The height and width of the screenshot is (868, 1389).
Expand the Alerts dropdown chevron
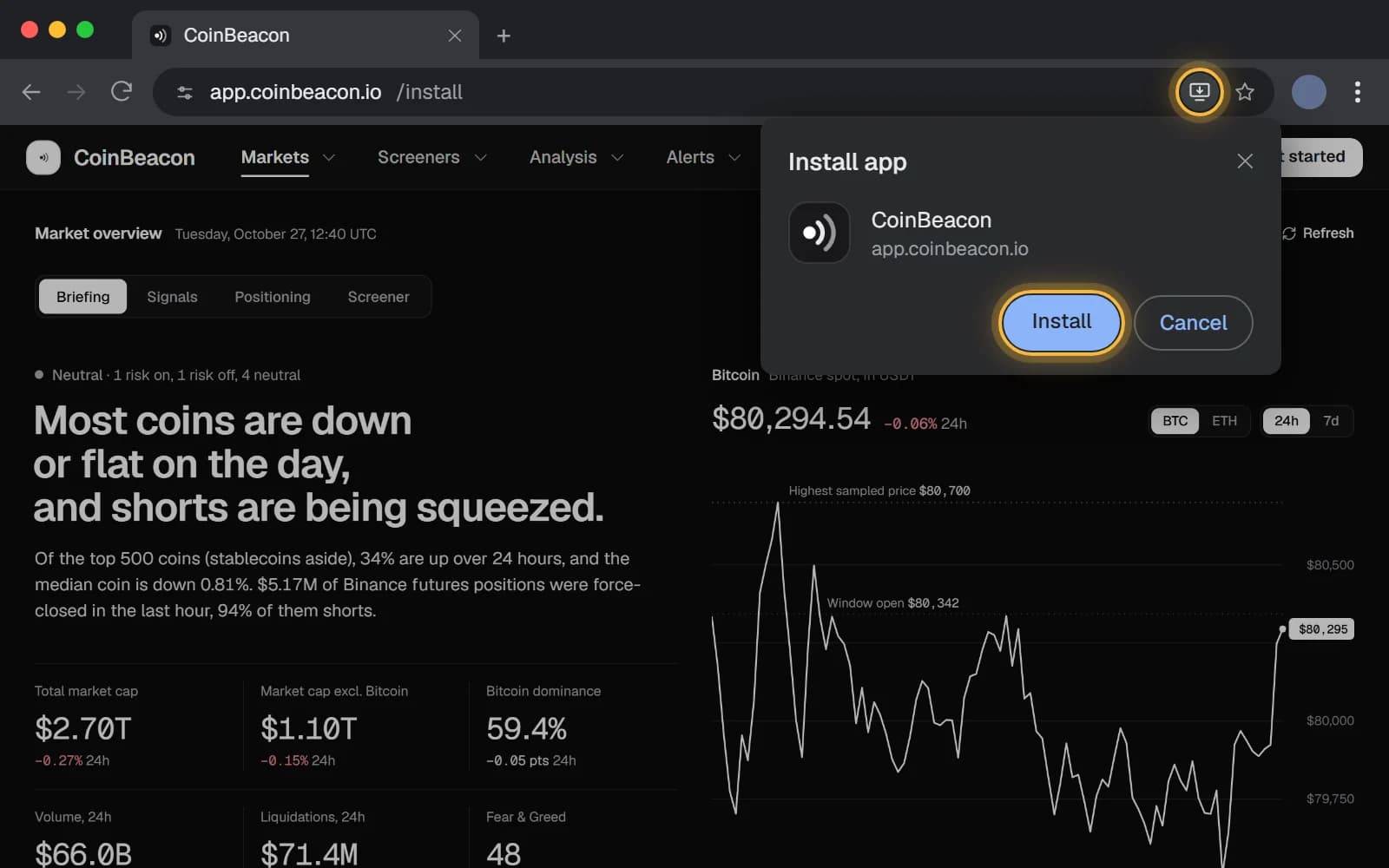click(734, 158)
